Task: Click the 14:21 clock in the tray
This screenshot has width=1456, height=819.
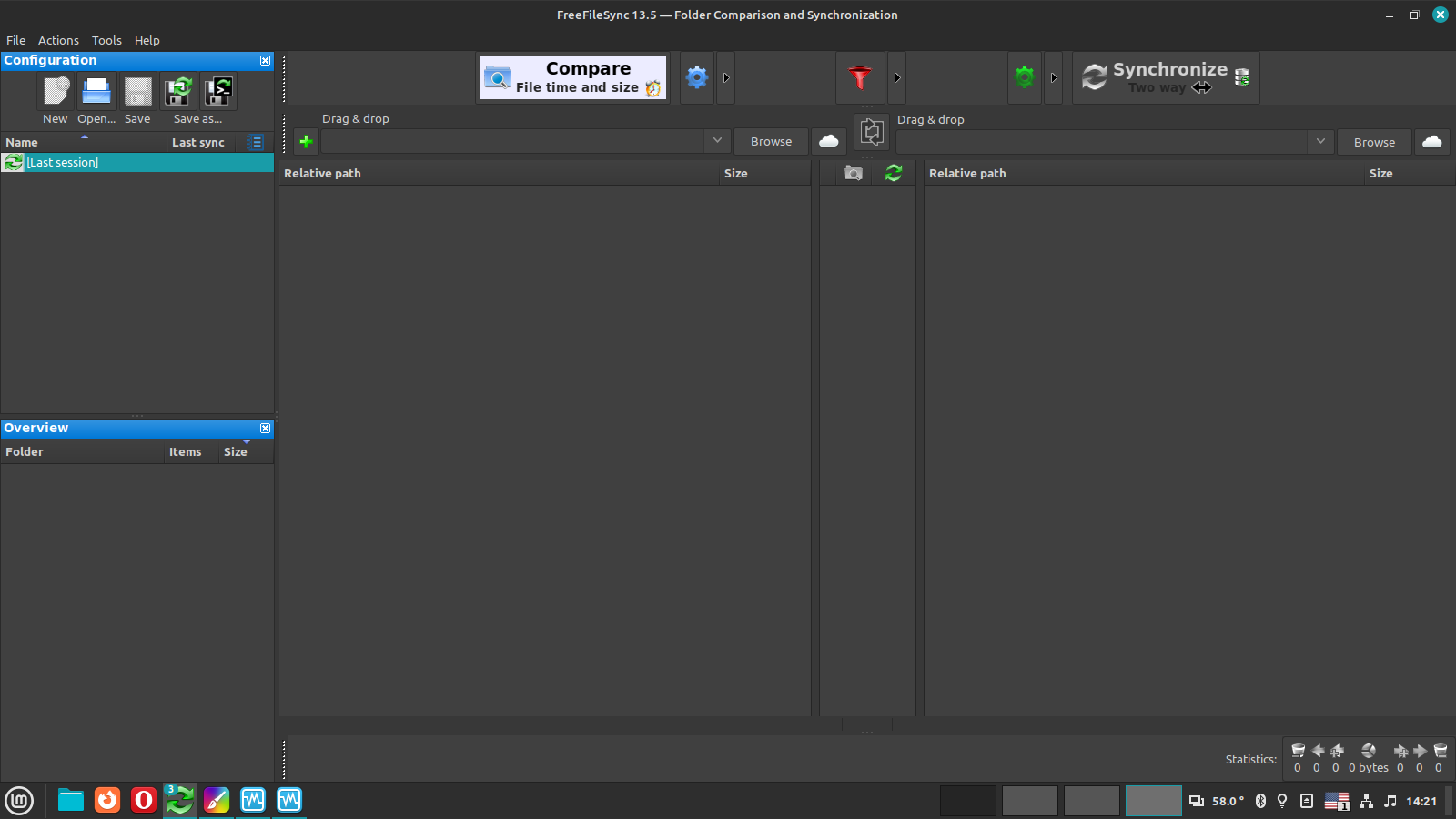Action: click(1421, 801)
